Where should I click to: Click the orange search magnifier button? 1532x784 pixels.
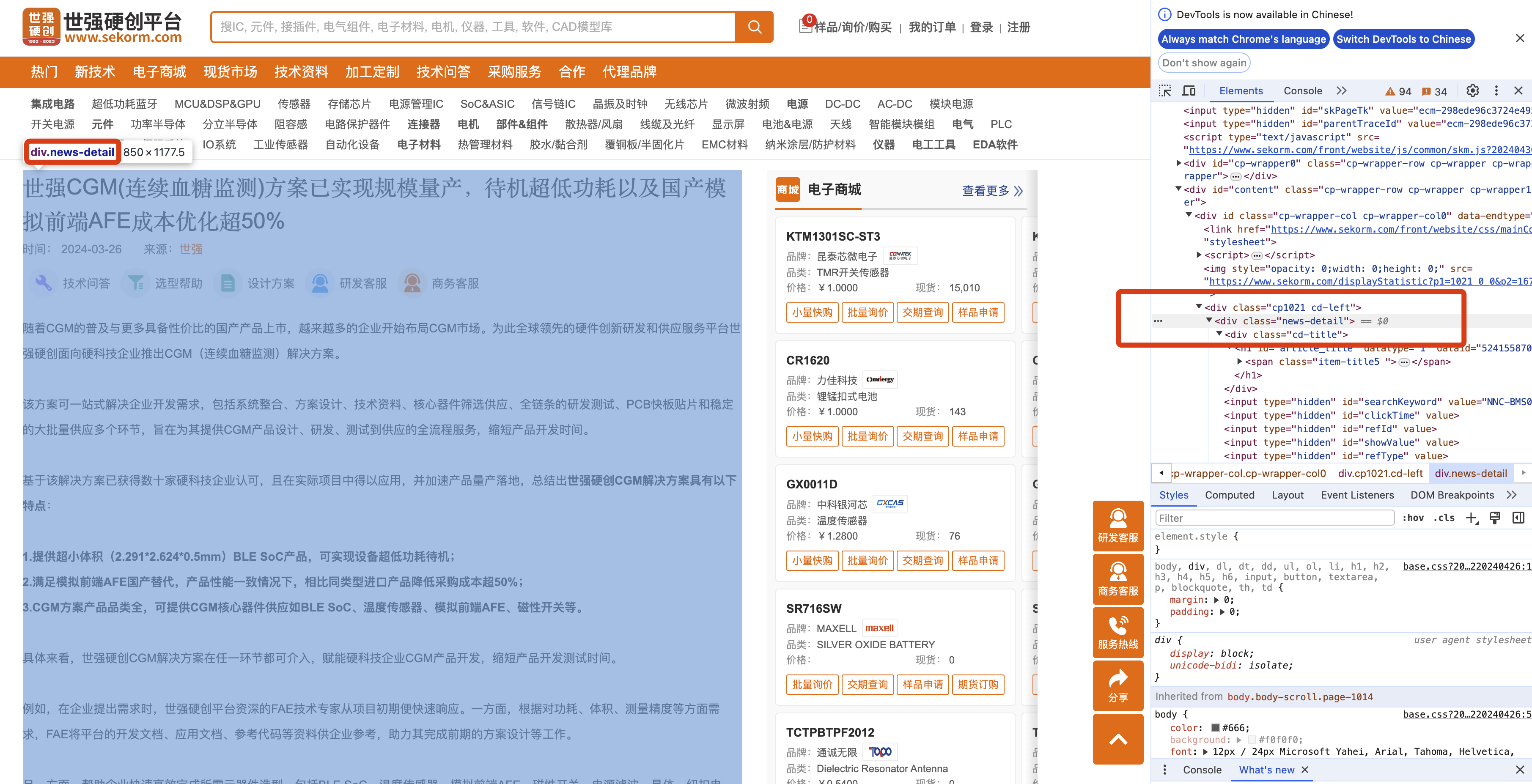point(754,27)
